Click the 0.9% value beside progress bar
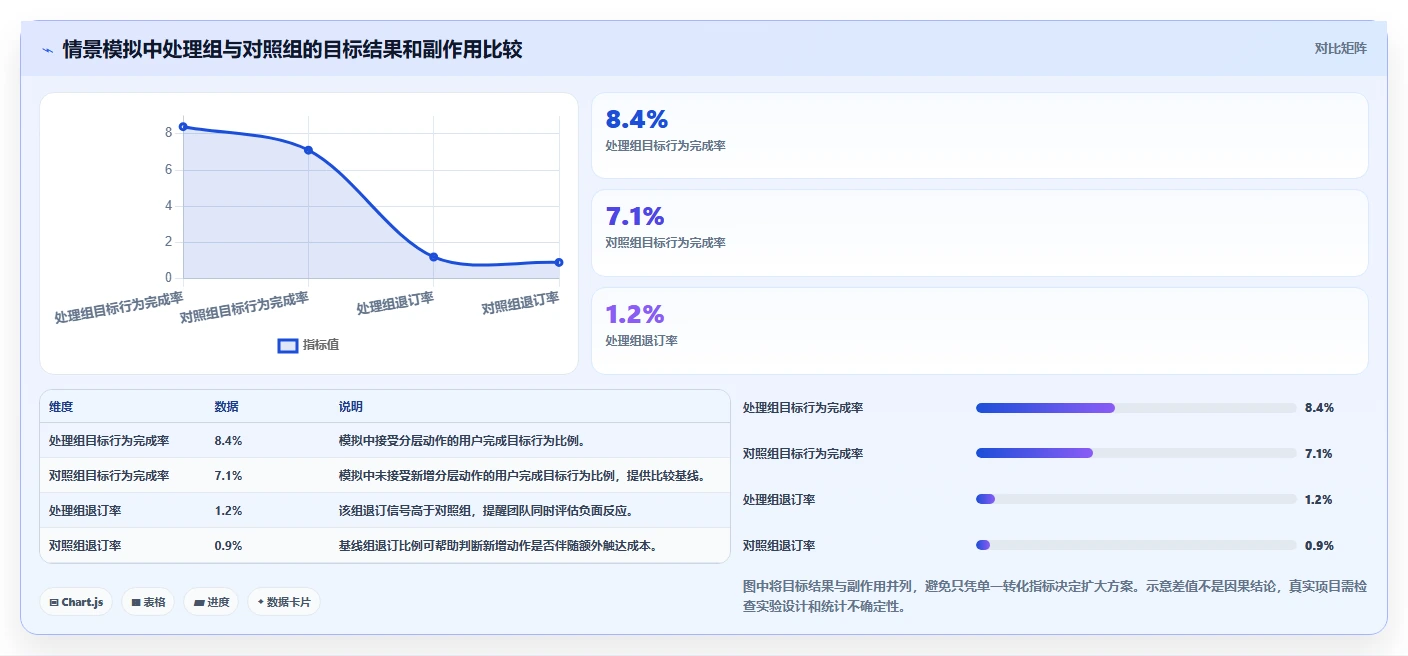This screenshot has height=656, width=1408. click(x=1319, y=546)
